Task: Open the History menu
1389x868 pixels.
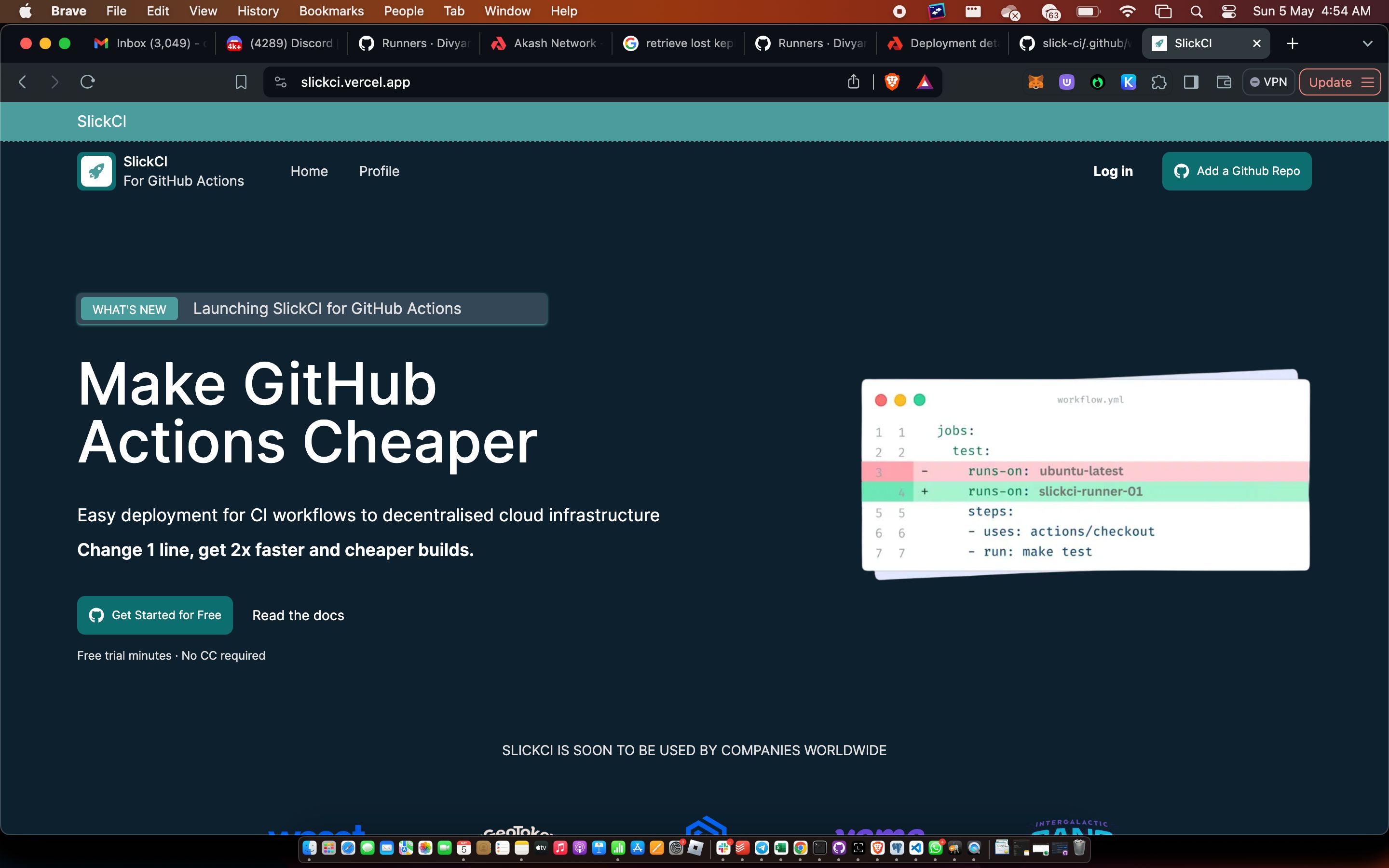Action: [258, 11]
